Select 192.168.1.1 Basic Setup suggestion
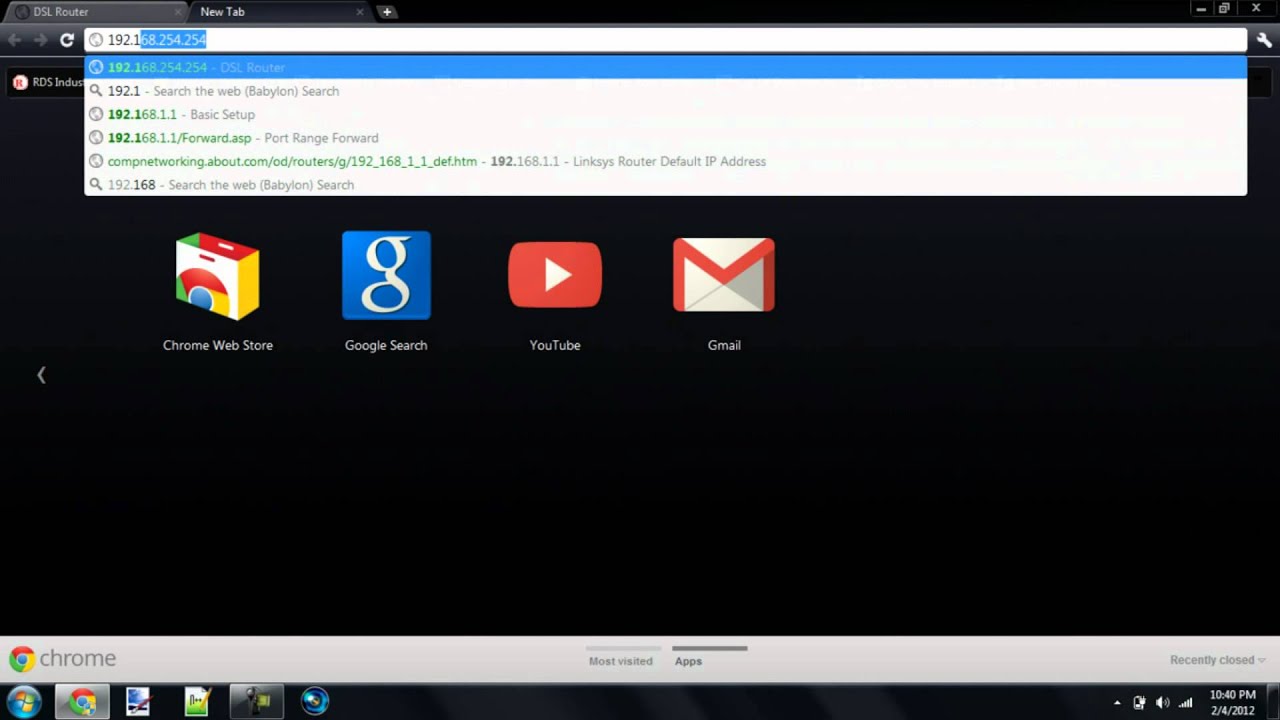The width and height of the screenshot is (1280, 720). [x=665, y=114]
